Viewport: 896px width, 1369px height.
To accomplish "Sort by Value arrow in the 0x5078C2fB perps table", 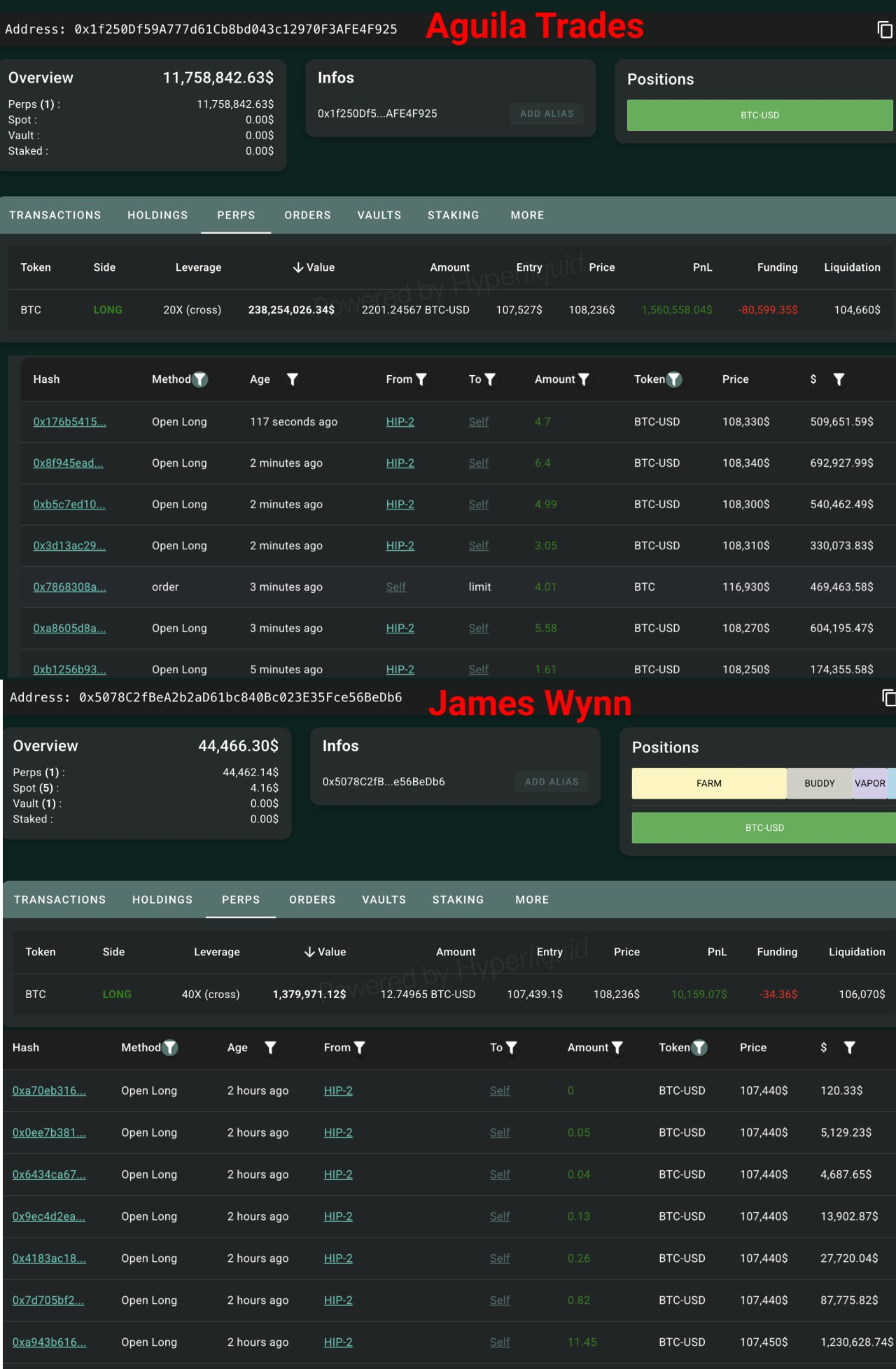I will click(309, 952).
